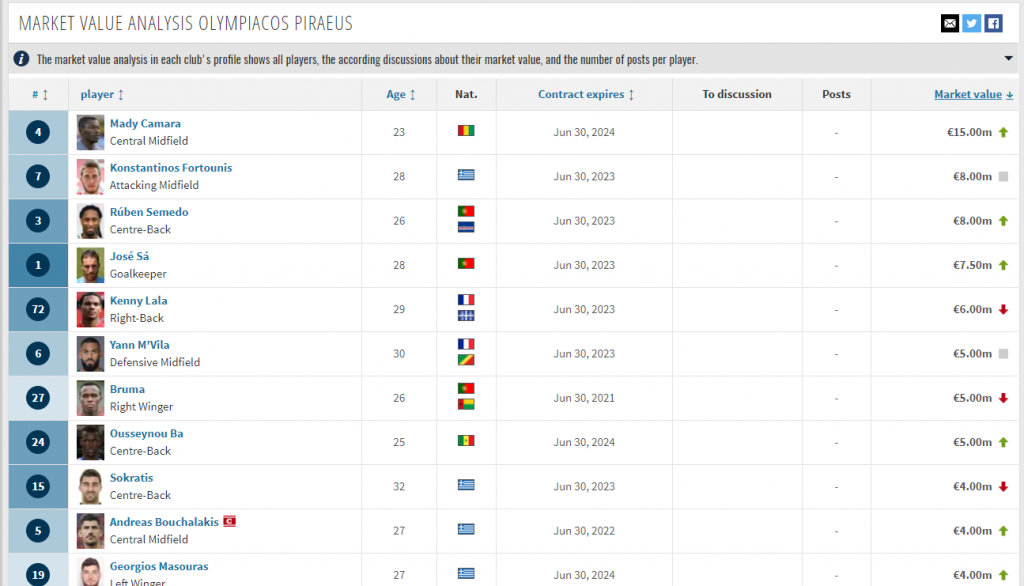Click Sokratis player photo
This screenshot has width=1024, height=586.
click(90, 486)
